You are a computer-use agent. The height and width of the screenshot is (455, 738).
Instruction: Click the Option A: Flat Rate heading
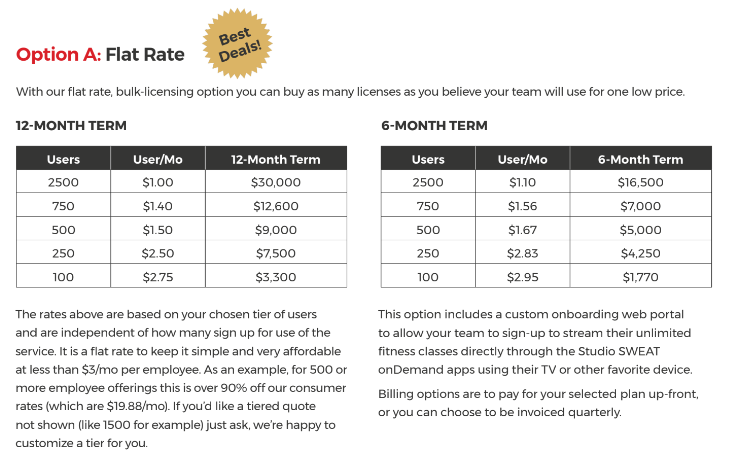[x=100, y=54]
